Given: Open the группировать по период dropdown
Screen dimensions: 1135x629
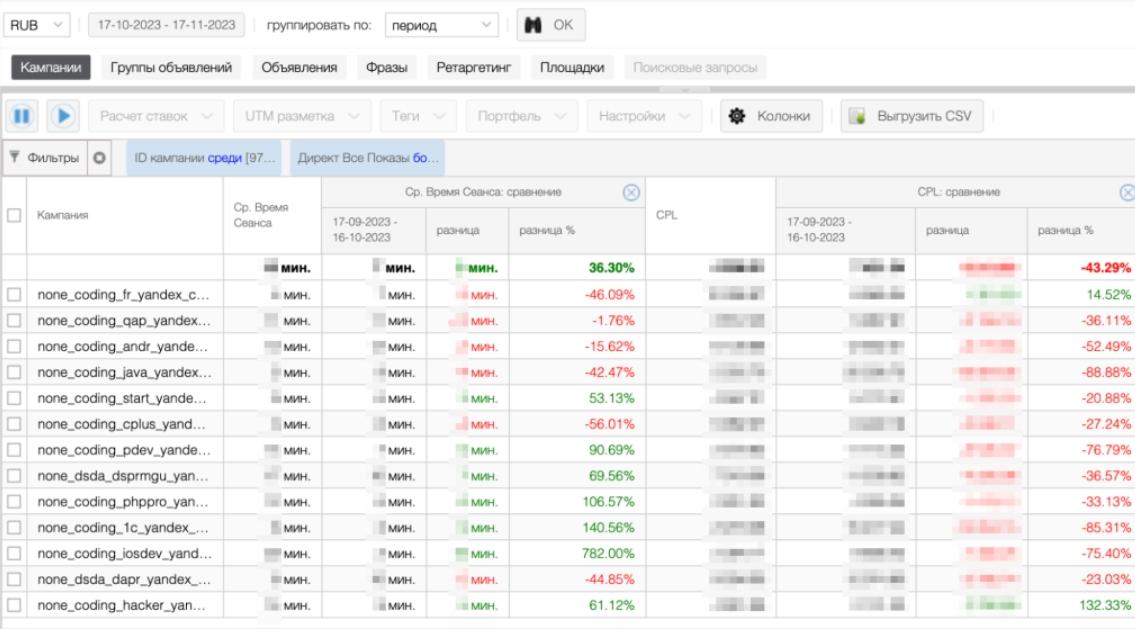Looking at the screenshot, I should point(442,25).
